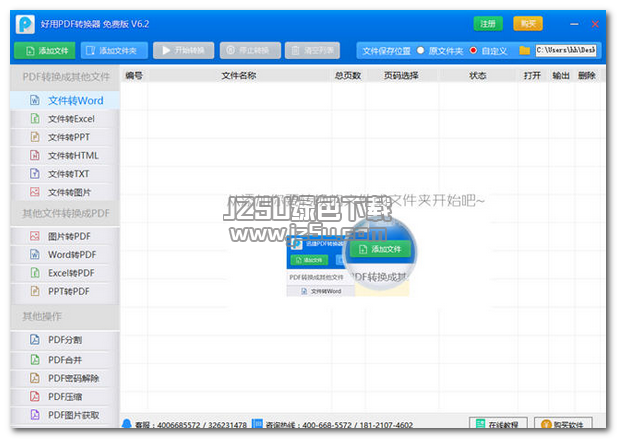Select the 文件转Excel menu item
The height and width of the screenshot is (439, 617).
(65, 119)
